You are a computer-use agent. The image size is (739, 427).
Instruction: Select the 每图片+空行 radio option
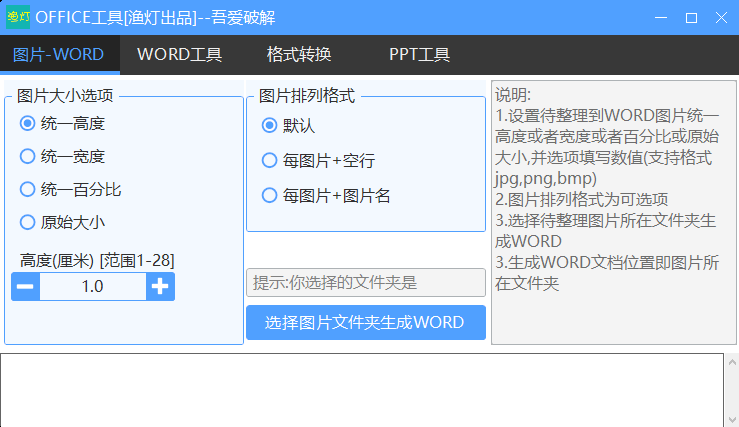point(318,161)
